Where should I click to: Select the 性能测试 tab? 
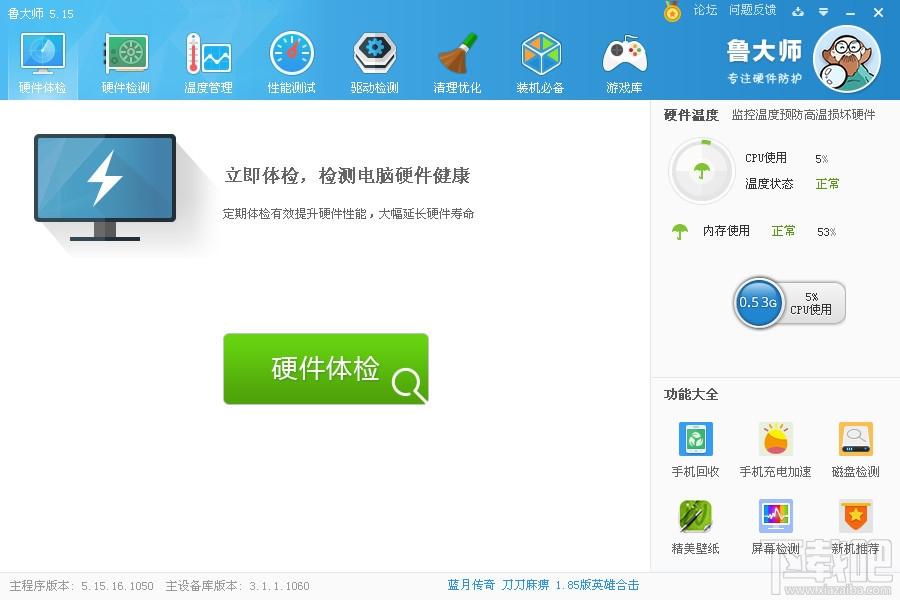coord(292,63)
